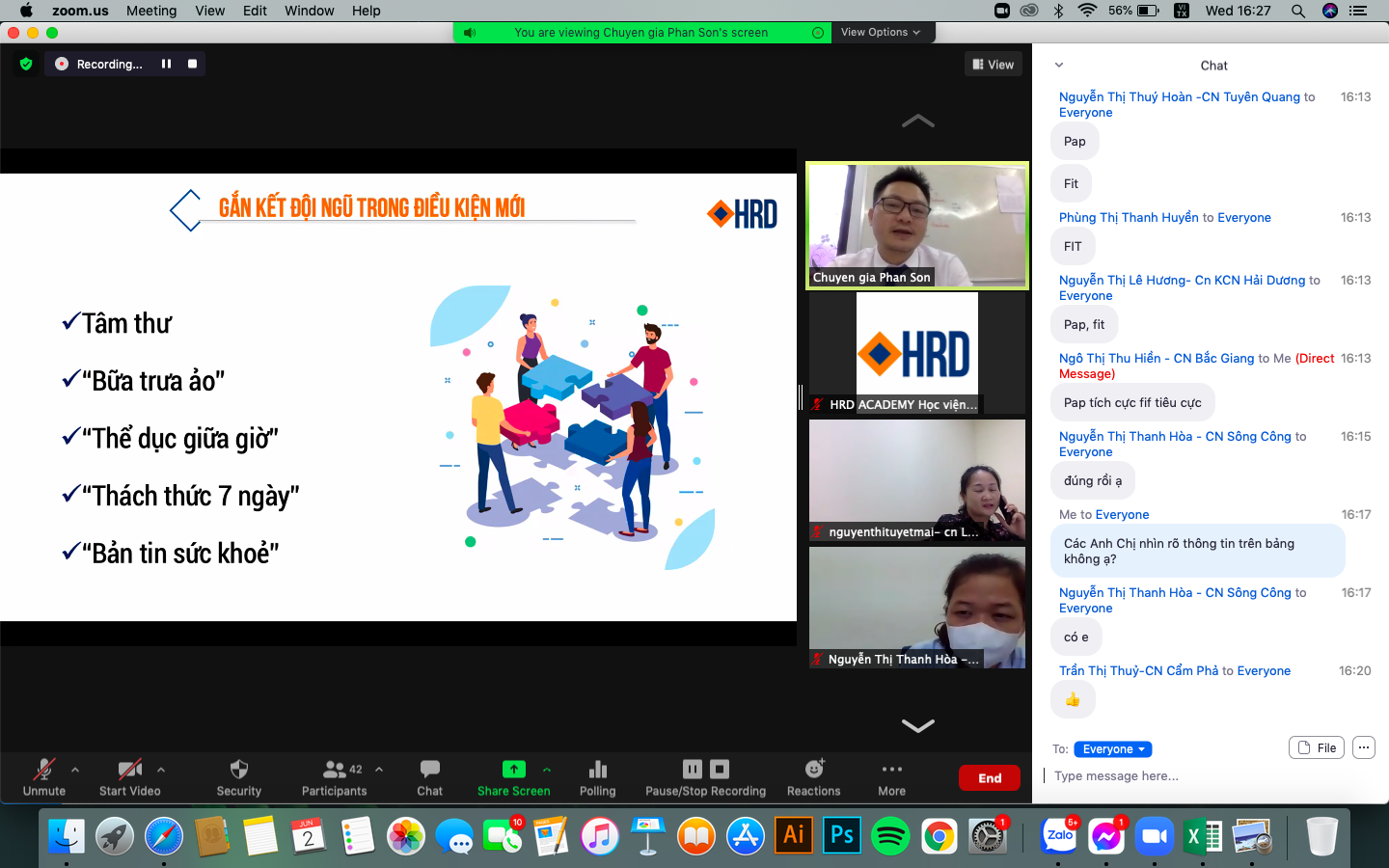Viewport: 1389px width, 868px height.
Task: Toggle the Chat panel from toolbar
Action: tap(430, 777)
